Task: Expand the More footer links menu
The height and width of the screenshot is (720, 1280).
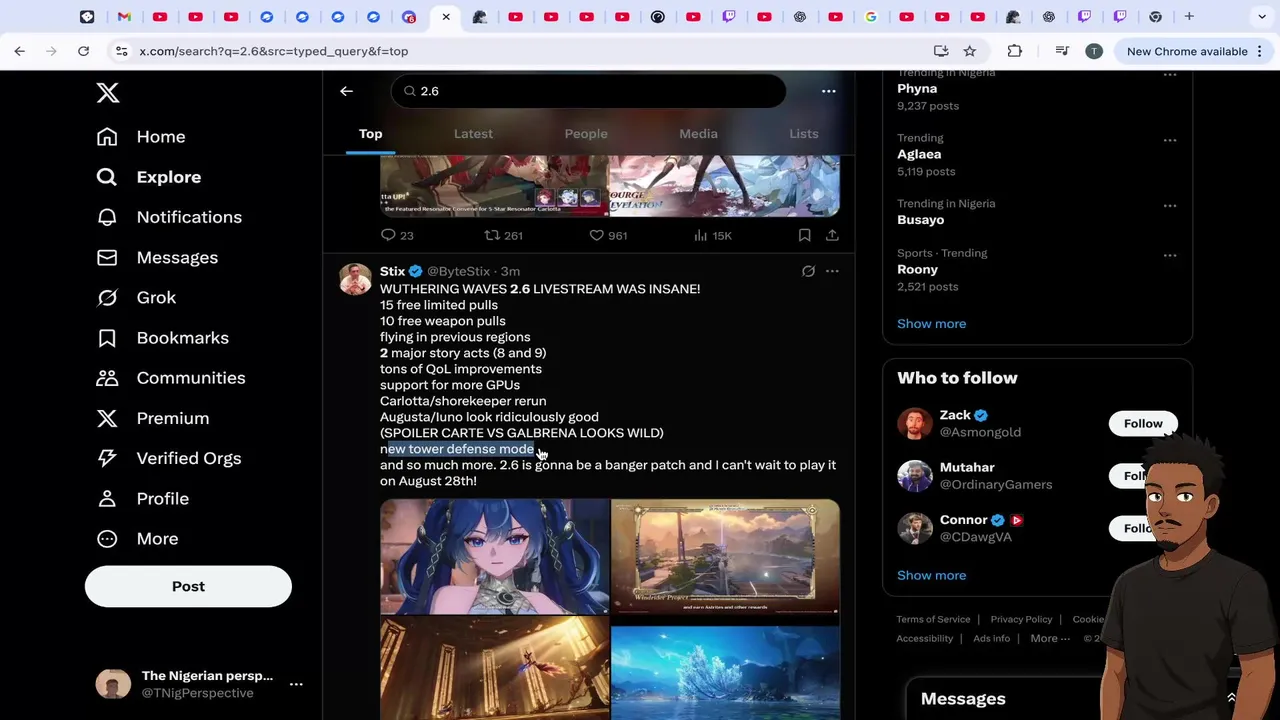Action: point(1050,638)
